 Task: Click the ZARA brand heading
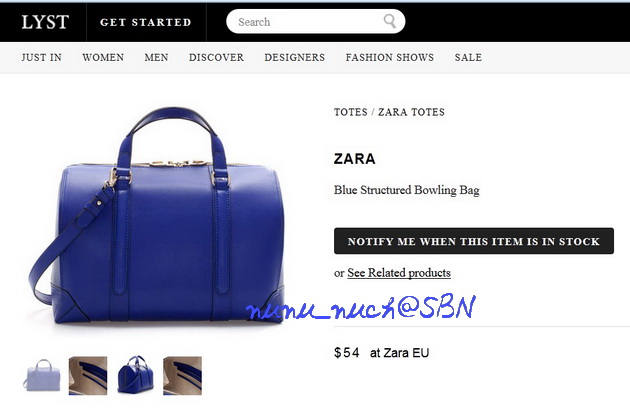pos(354,159)
